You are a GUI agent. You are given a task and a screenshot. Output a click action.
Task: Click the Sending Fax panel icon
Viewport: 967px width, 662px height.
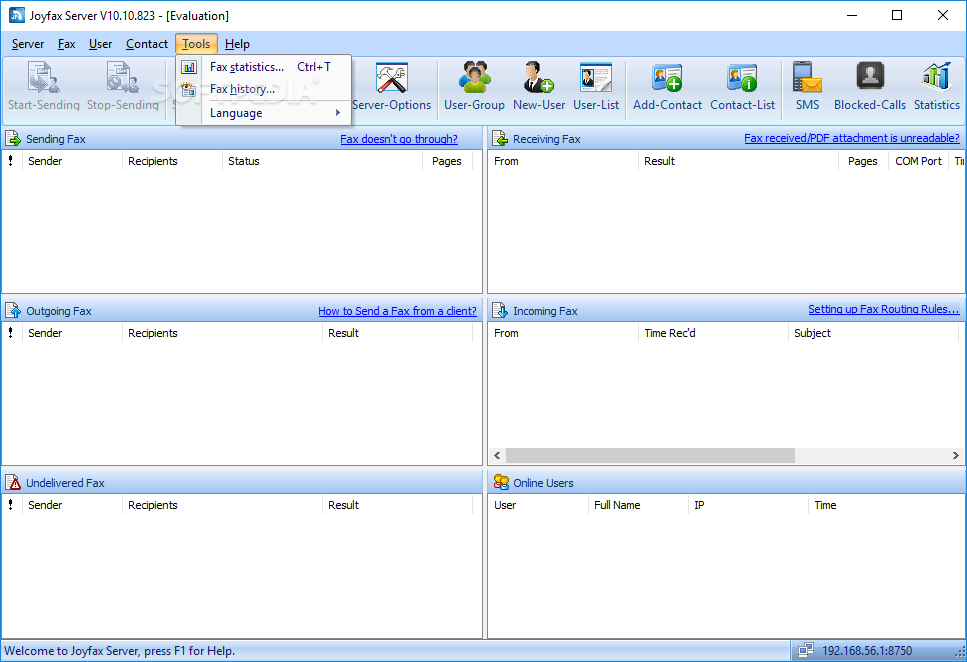pyautogui.click(x=13, y=138)
